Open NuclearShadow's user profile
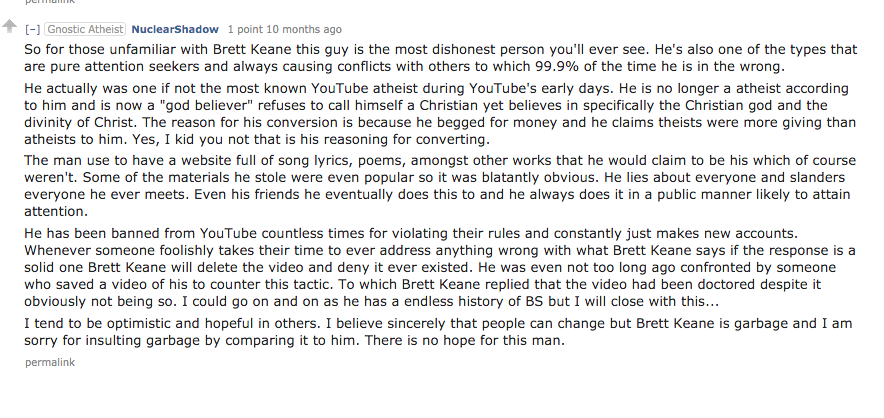 point(175,29)
